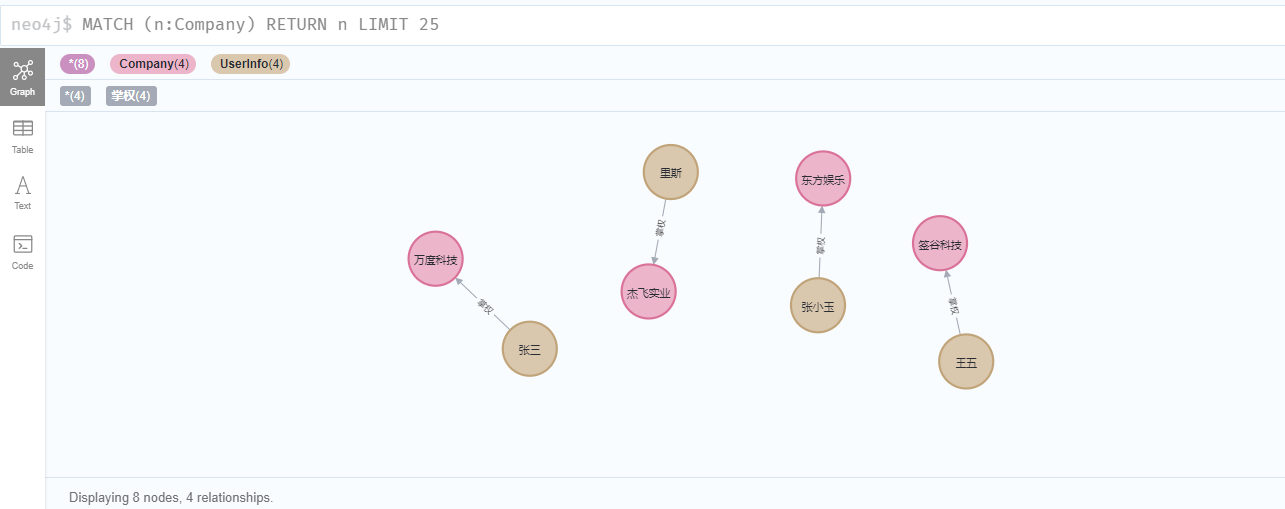1285x509 pixels.
Task: Select the 掌权(4) relationship type pill
Action: [x=131, y=96]
